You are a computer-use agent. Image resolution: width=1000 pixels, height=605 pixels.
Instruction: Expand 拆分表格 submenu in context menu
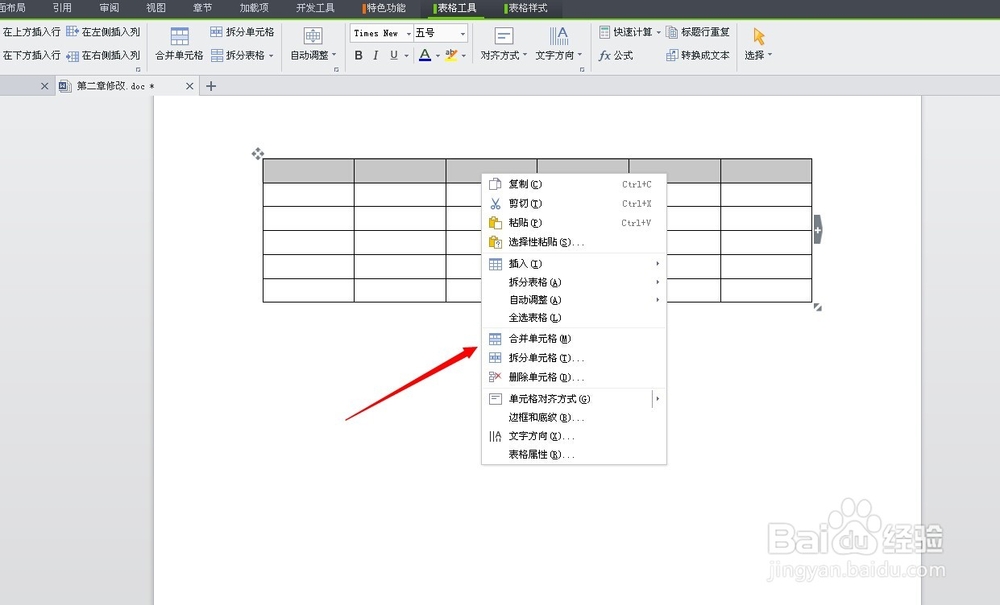pyautogui.click(x=574, y=282)
